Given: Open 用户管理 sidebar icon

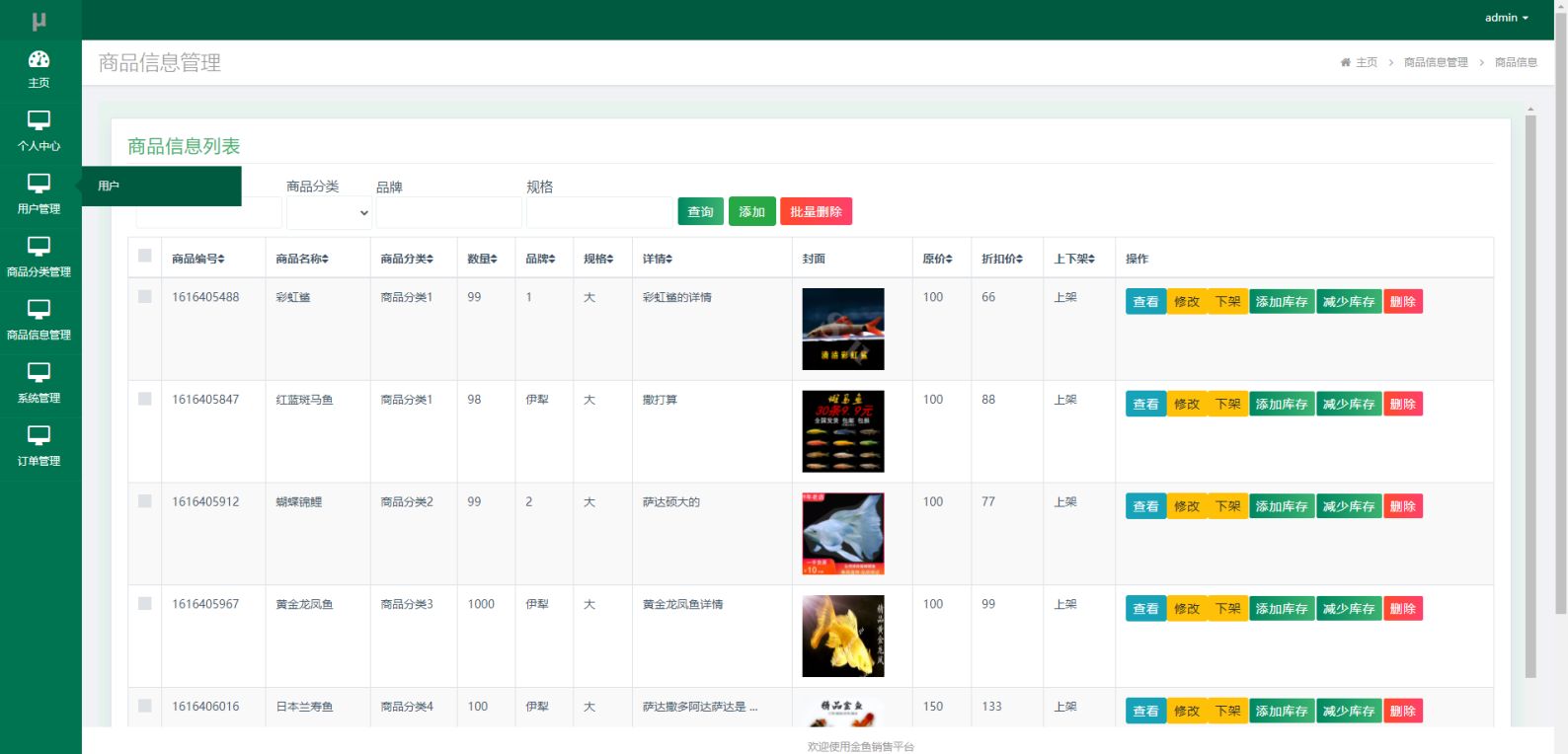Looking at the screenshot, I should 39,185.
